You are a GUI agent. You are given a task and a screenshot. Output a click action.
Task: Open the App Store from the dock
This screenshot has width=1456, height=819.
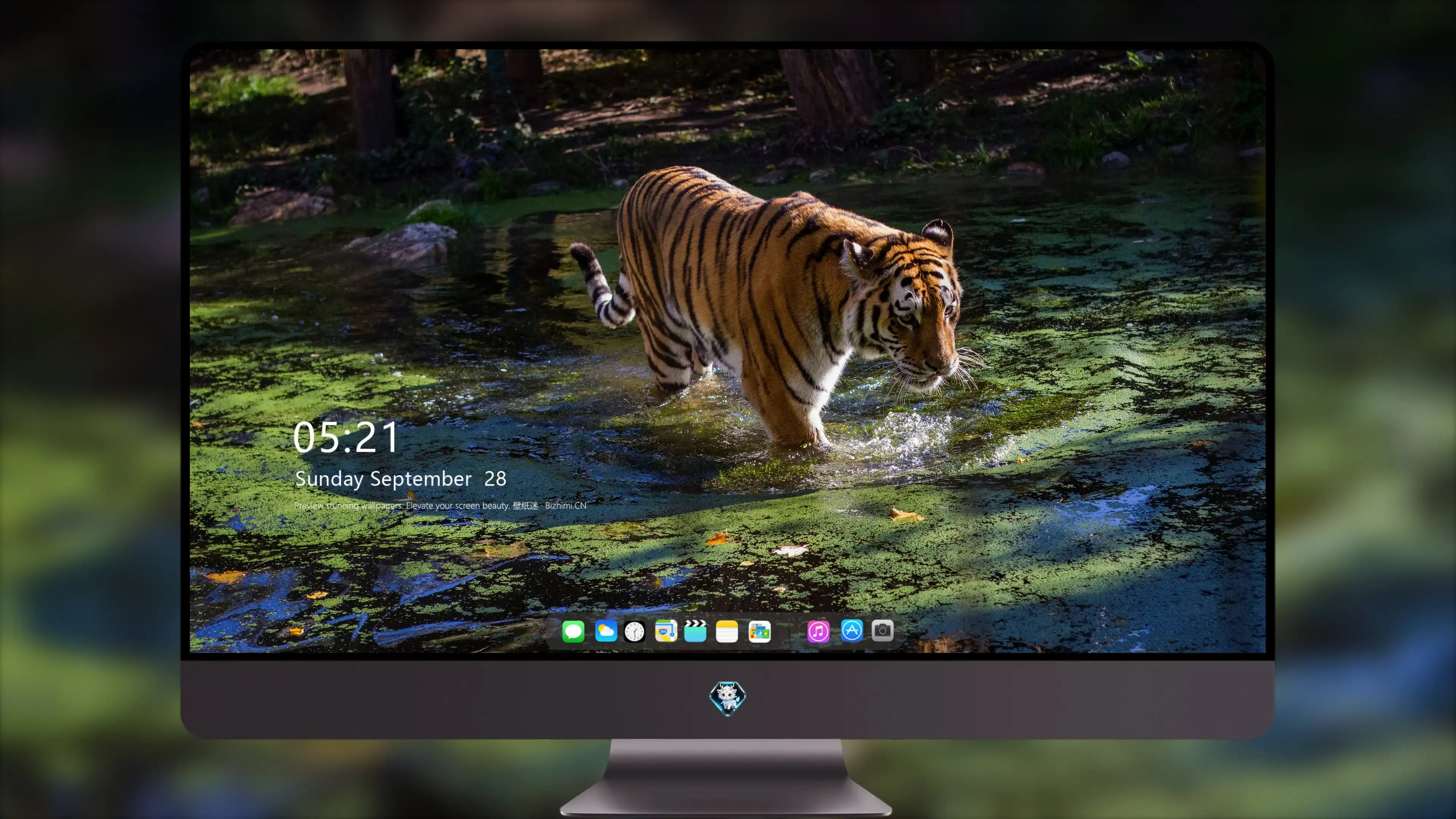[x=852, y=630]
